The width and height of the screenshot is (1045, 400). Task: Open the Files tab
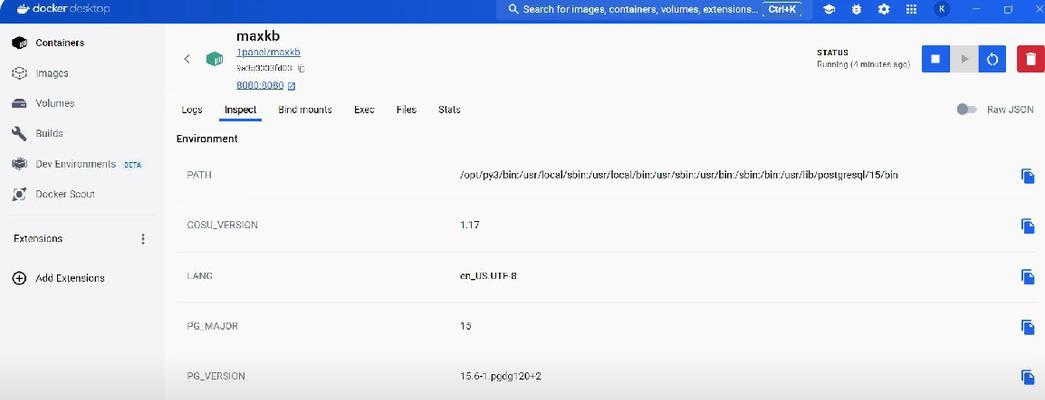406,109
